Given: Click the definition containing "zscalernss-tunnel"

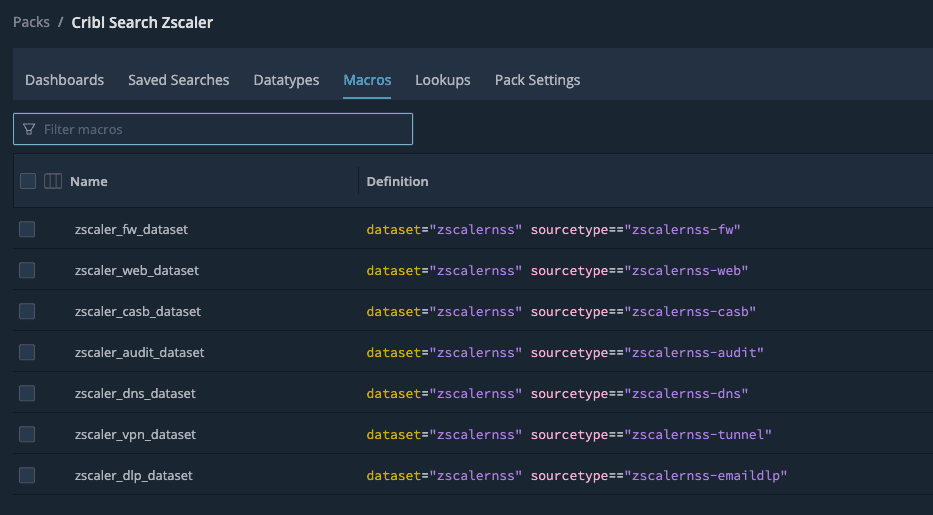Looking at the screenshot, I should tap(569, 435).
